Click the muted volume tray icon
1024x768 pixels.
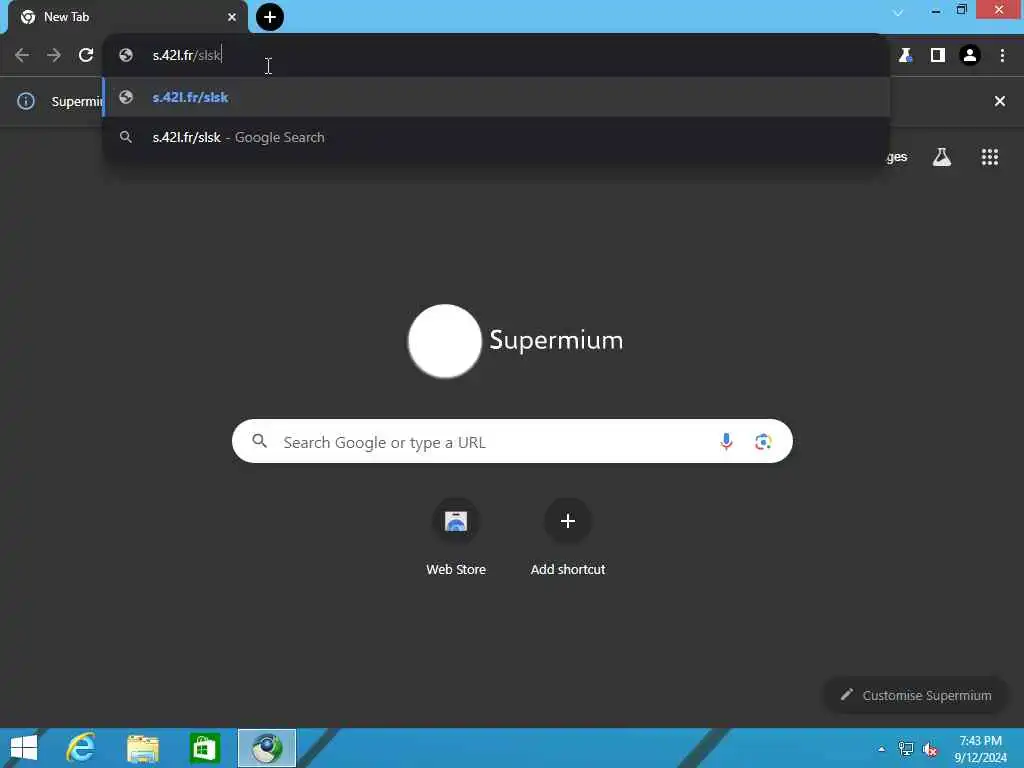(x=930, y=750)
